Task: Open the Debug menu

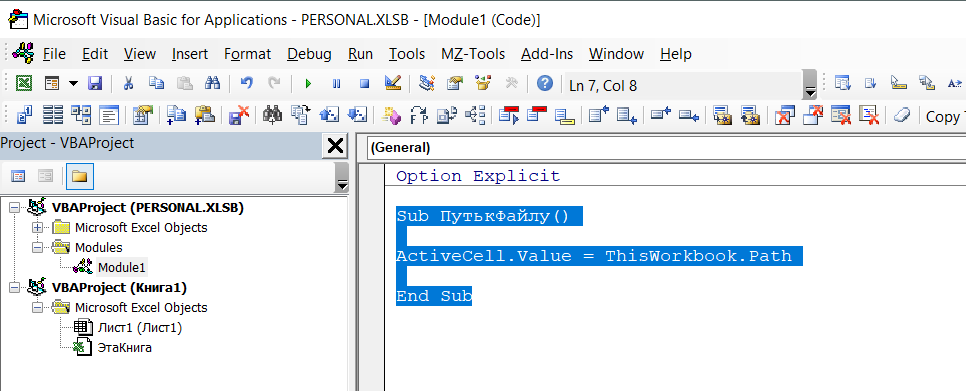Action: [309, 54]
